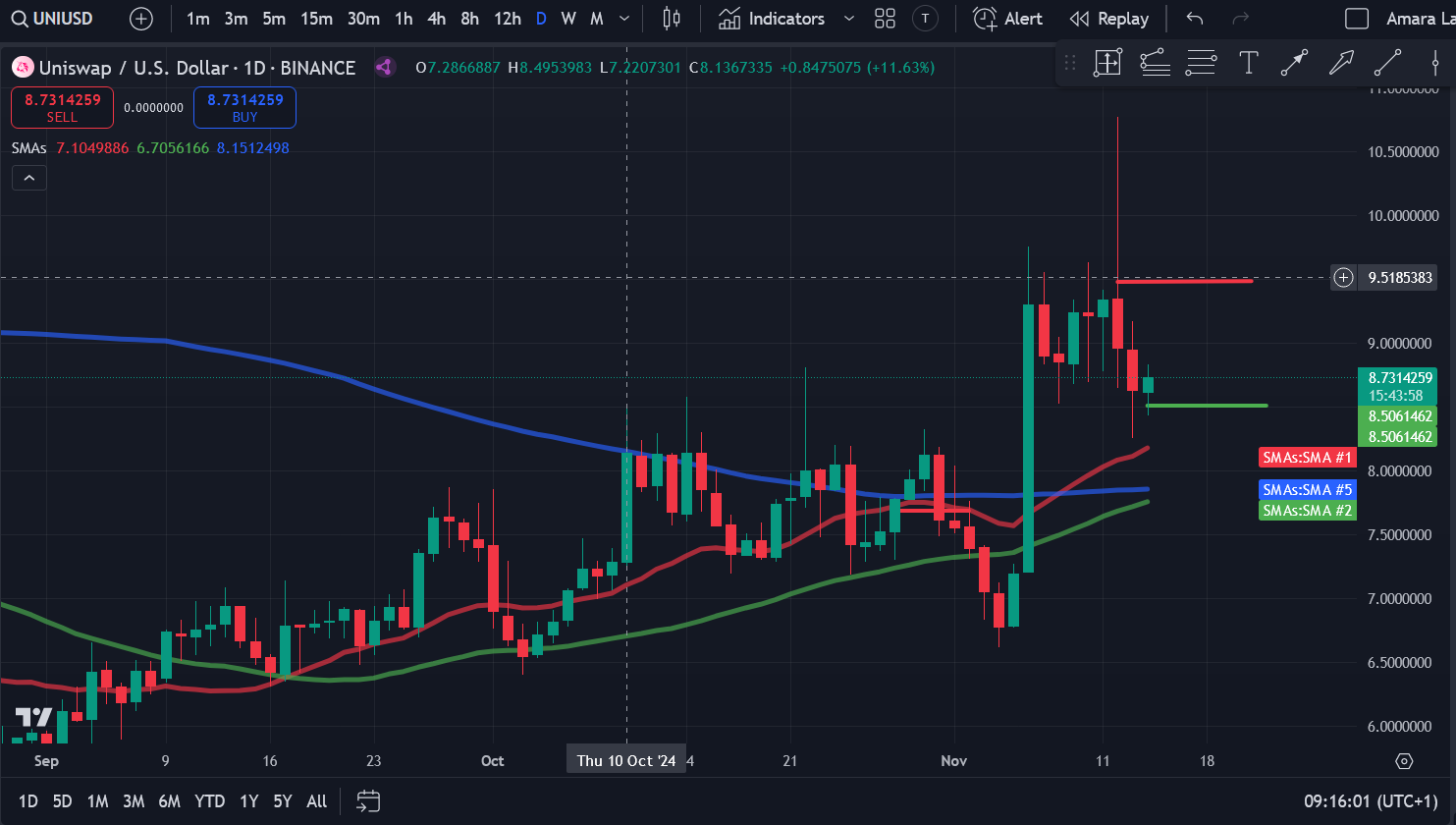Set the date range to YTD

209,801
